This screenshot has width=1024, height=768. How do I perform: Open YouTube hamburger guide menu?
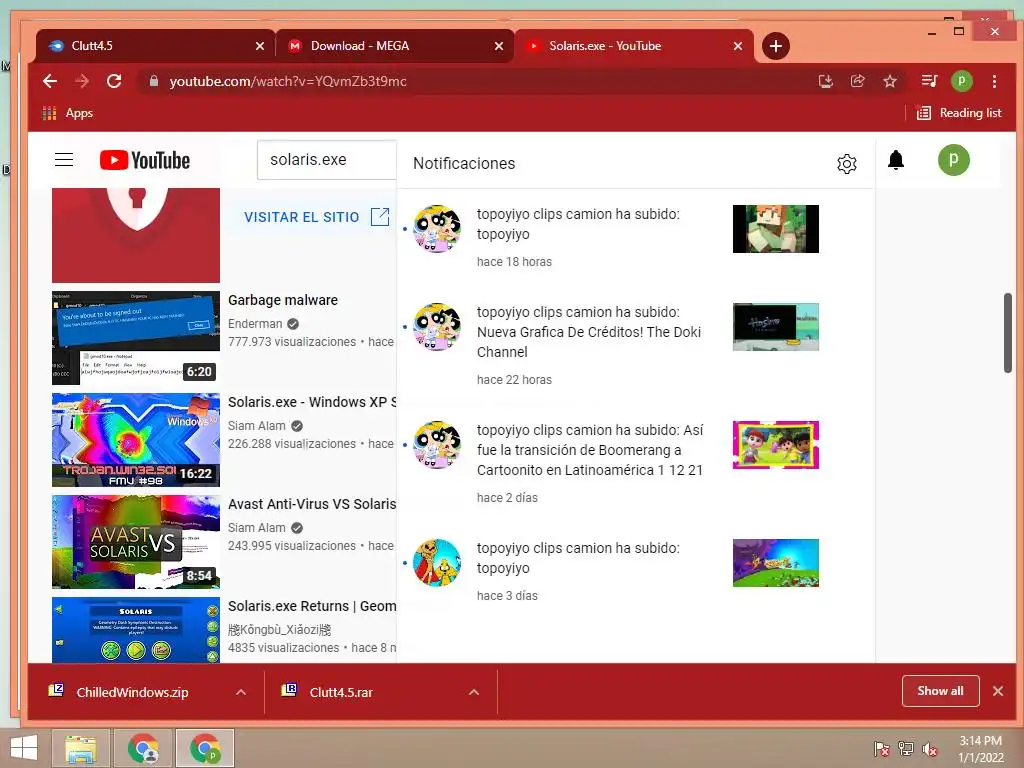pyautogui.click(x=64, y=159)
